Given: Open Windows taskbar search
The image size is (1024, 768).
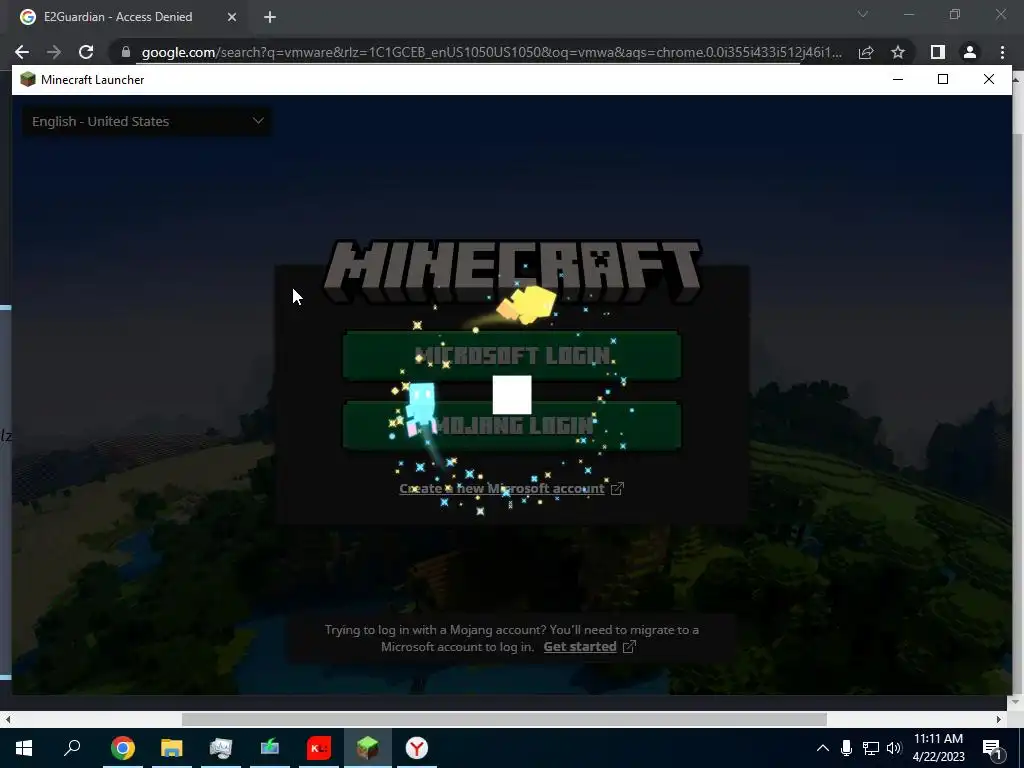Looking at the screenshot, I should click(72, 748).
